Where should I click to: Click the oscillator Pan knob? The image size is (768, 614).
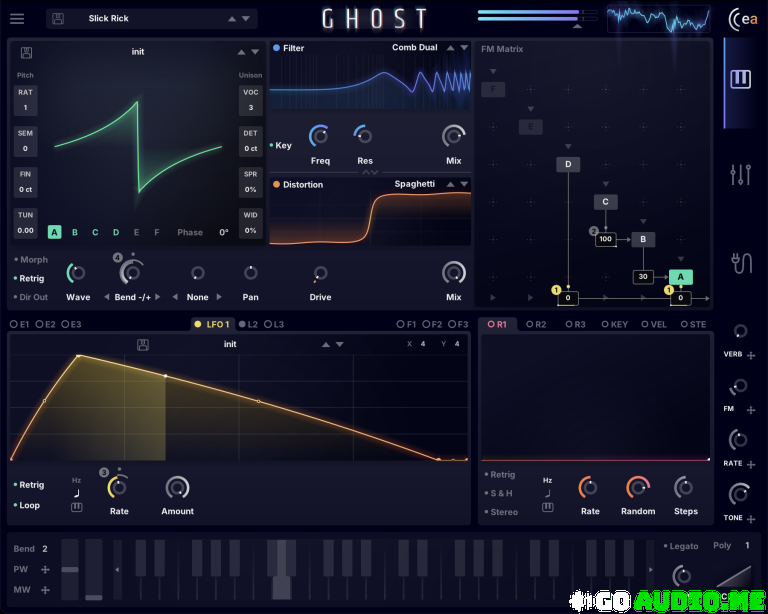click(250, 273)
